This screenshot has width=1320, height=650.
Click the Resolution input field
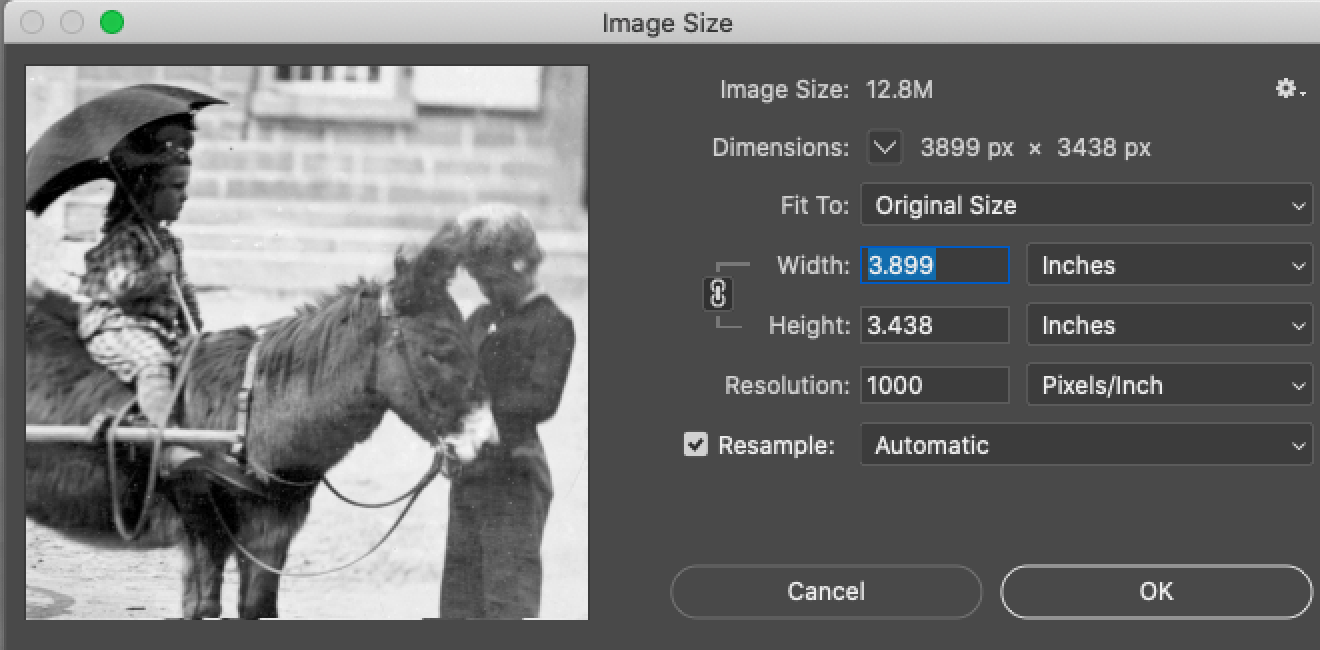click(x=935, y=386)
